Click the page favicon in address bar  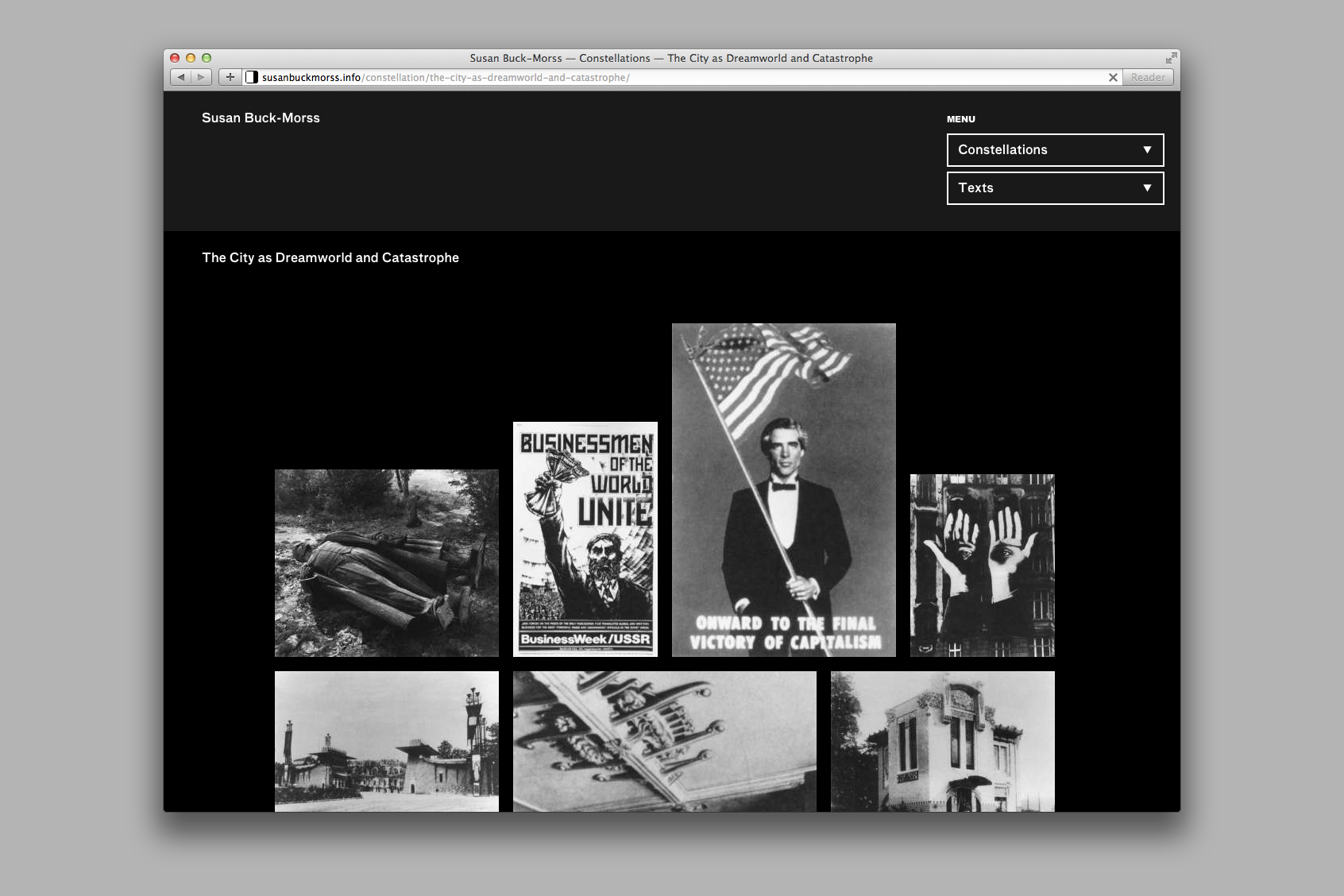252,77
